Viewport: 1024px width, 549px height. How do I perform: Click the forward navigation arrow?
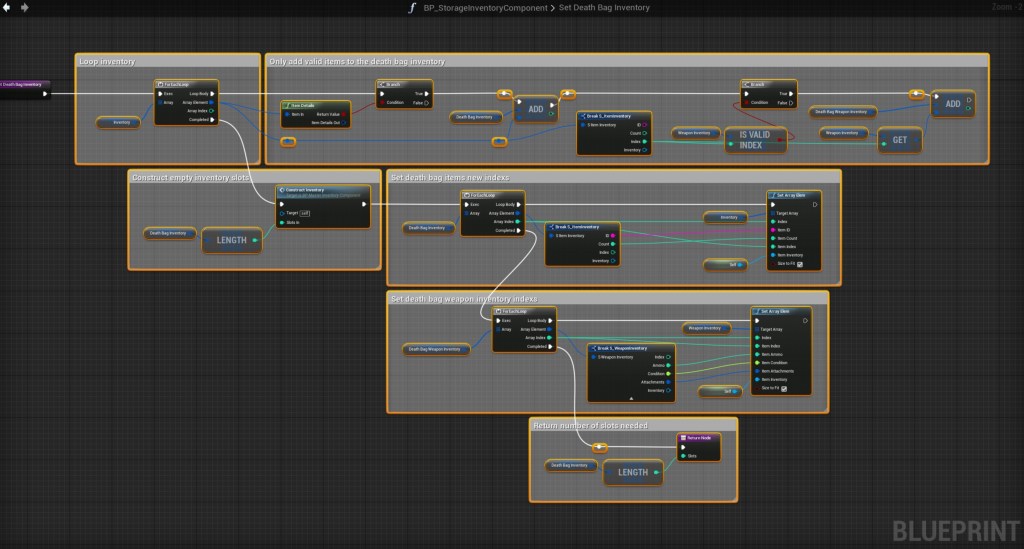pos(27,7)
